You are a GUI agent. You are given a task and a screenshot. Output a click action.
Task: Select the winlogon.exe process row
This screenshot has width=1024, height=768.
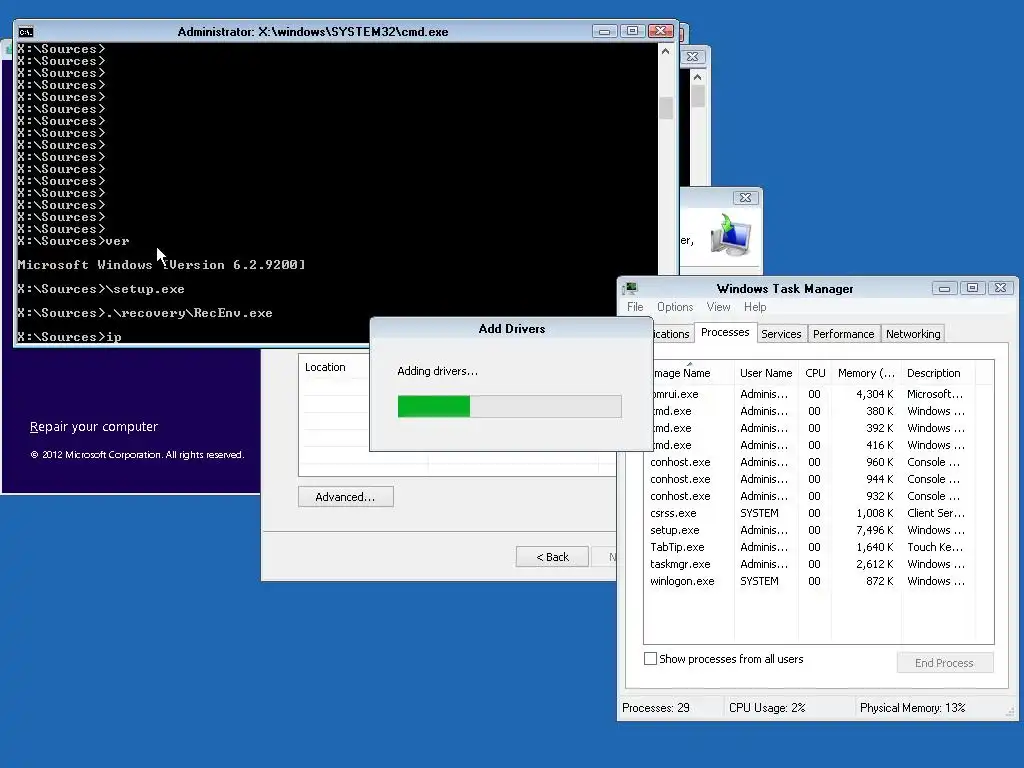[x=808, y=581]
